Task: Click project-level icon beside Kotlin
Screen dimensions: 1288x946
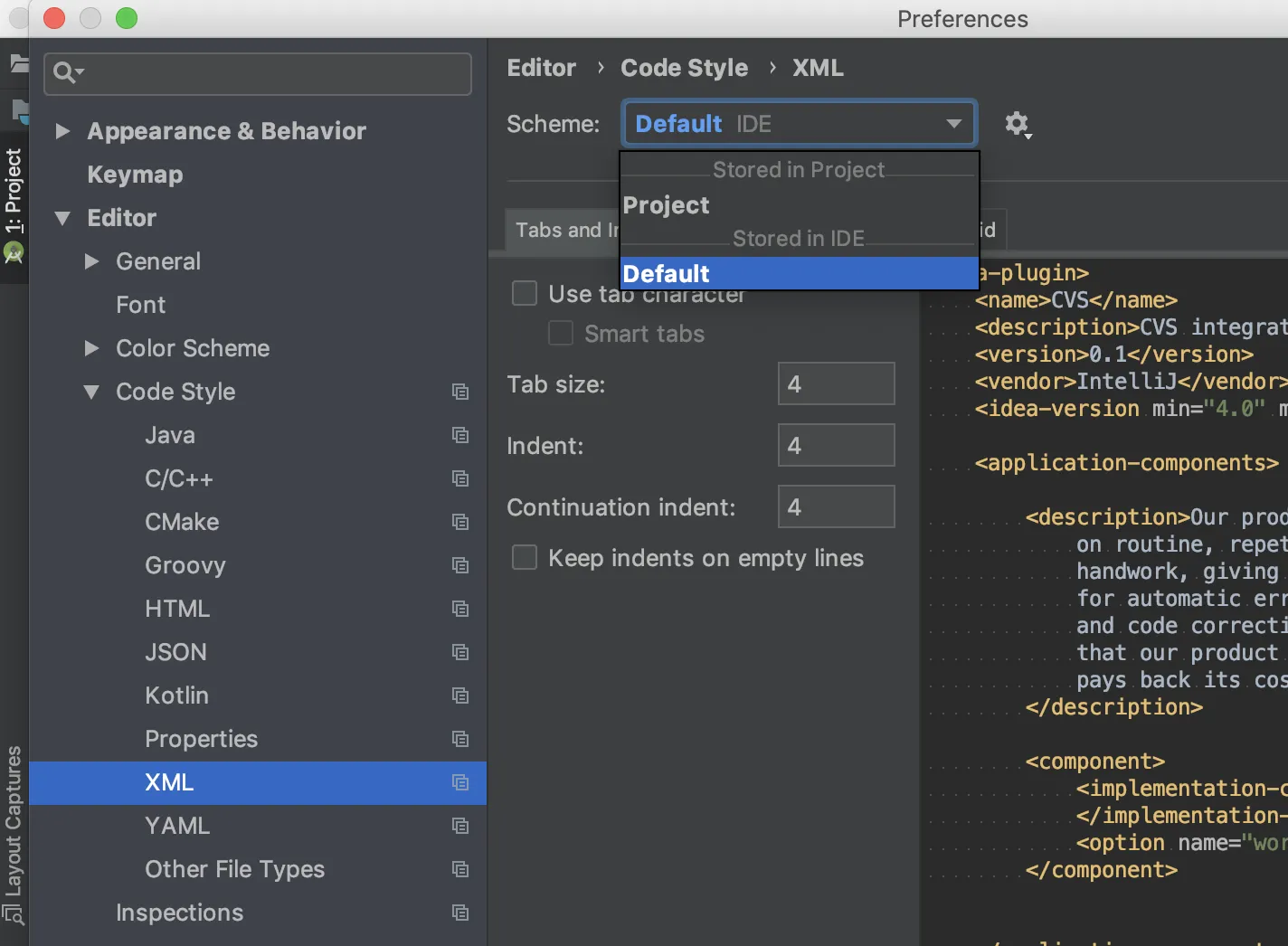Action: 460,695
